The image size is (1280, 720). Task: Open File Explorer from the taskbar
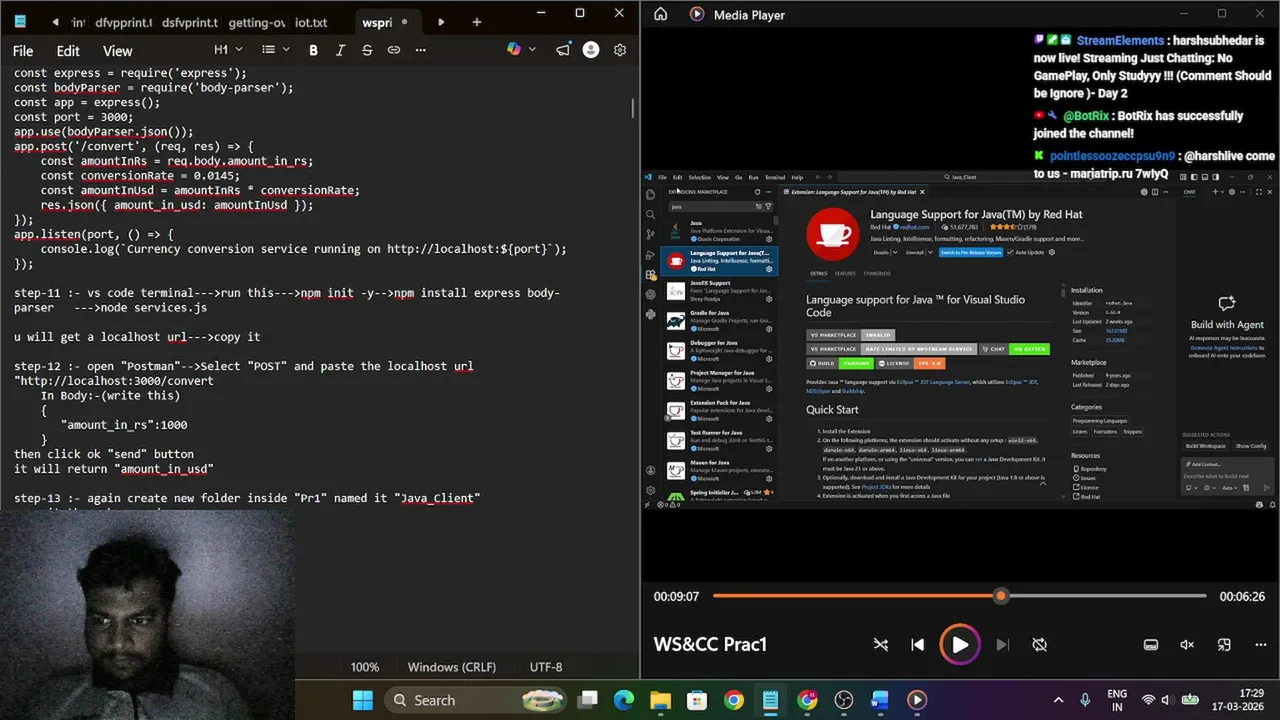click(x=660, y=700)
